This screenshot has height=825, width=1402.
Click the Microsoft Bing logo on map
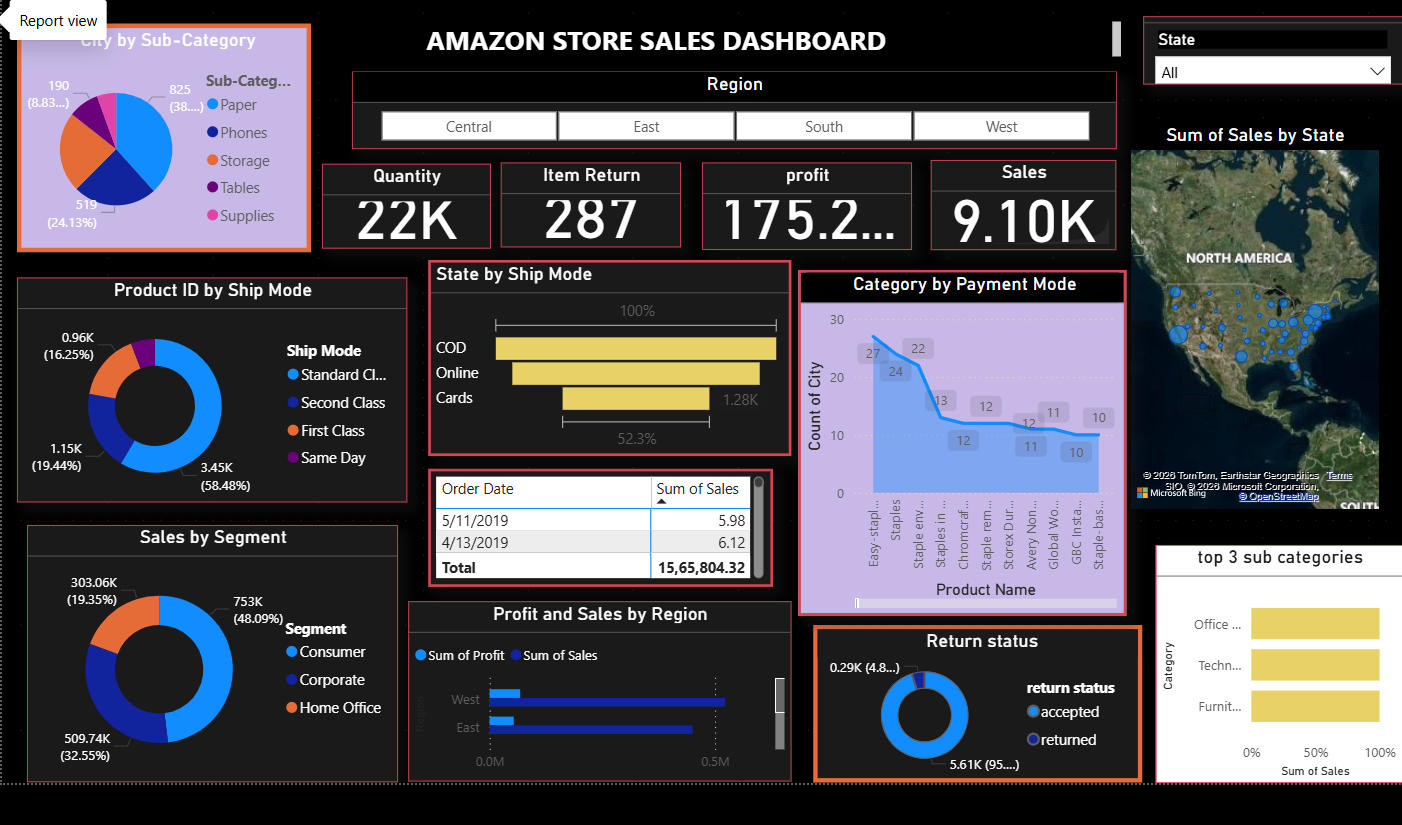[1171, 493]
